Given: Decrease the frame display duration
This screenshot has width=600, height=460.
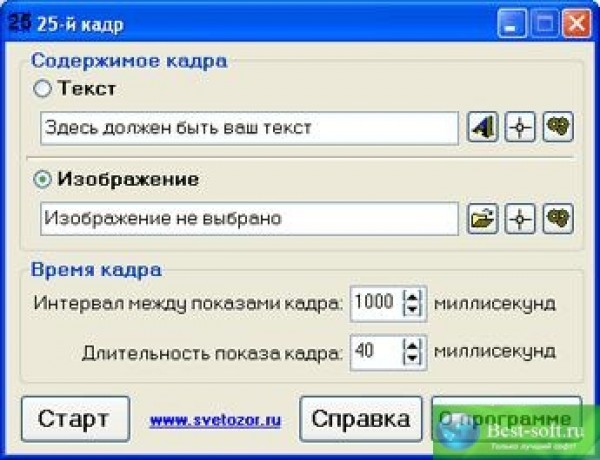Looking at the screenshot, I should (x=412, y=359).
